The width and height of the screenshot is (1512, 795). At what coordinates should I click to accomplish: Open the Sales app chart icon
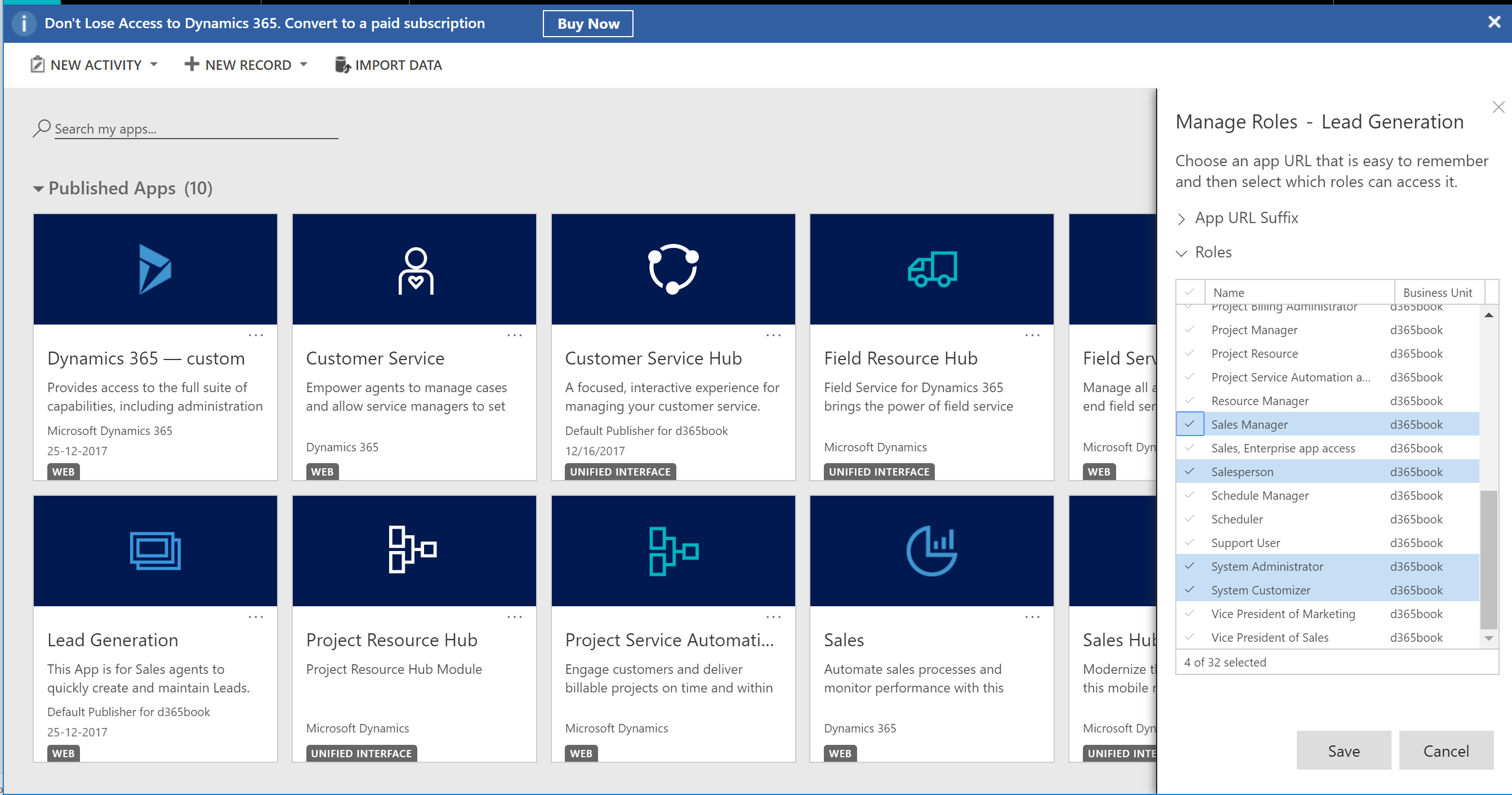click(x=931, y=550)
